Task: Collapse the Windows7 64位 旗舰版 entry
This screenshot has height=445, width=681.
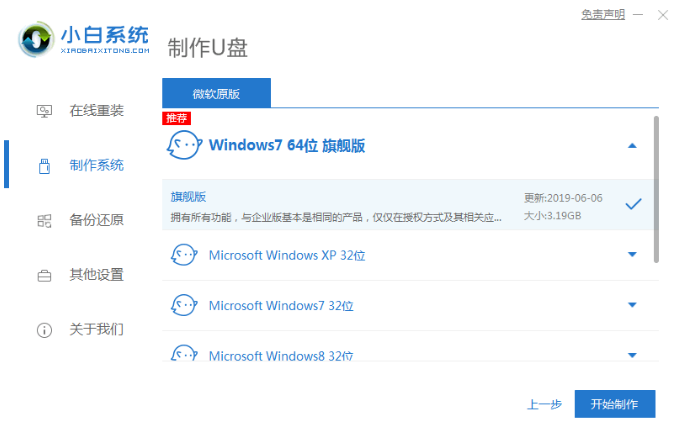Action: [x=632, y=146]
